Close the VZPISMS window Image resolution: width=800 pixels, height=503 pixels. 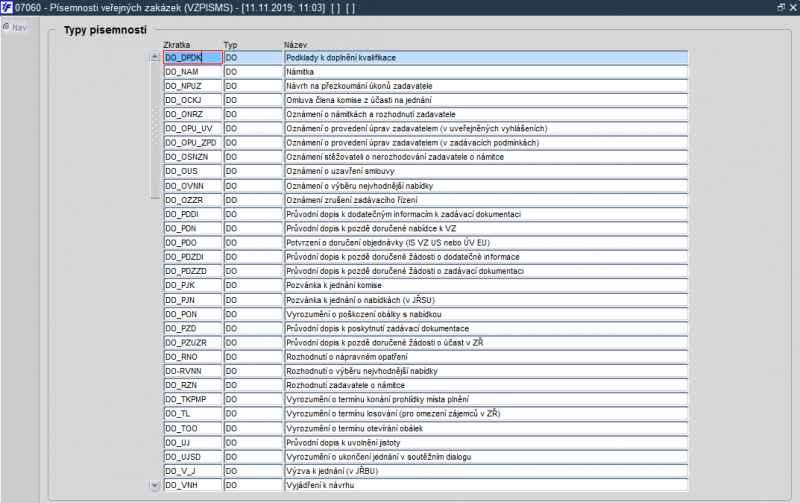(x=793, y=7)
